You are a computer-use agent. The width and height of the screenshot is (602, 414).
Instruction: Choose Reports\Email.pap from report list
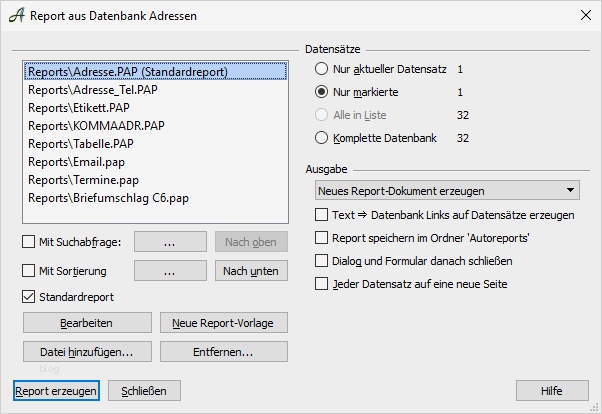76,162
